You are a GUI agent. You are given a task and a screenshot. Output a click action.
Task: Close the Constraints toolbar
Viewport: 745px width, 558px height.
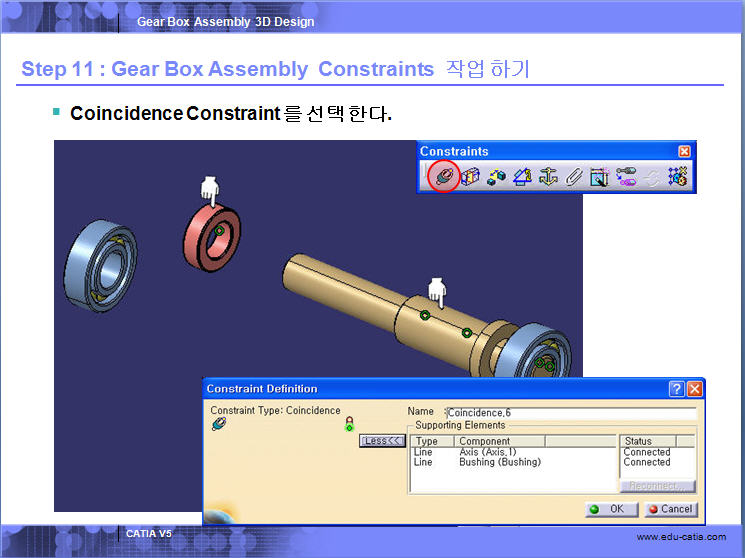point(684,151)
